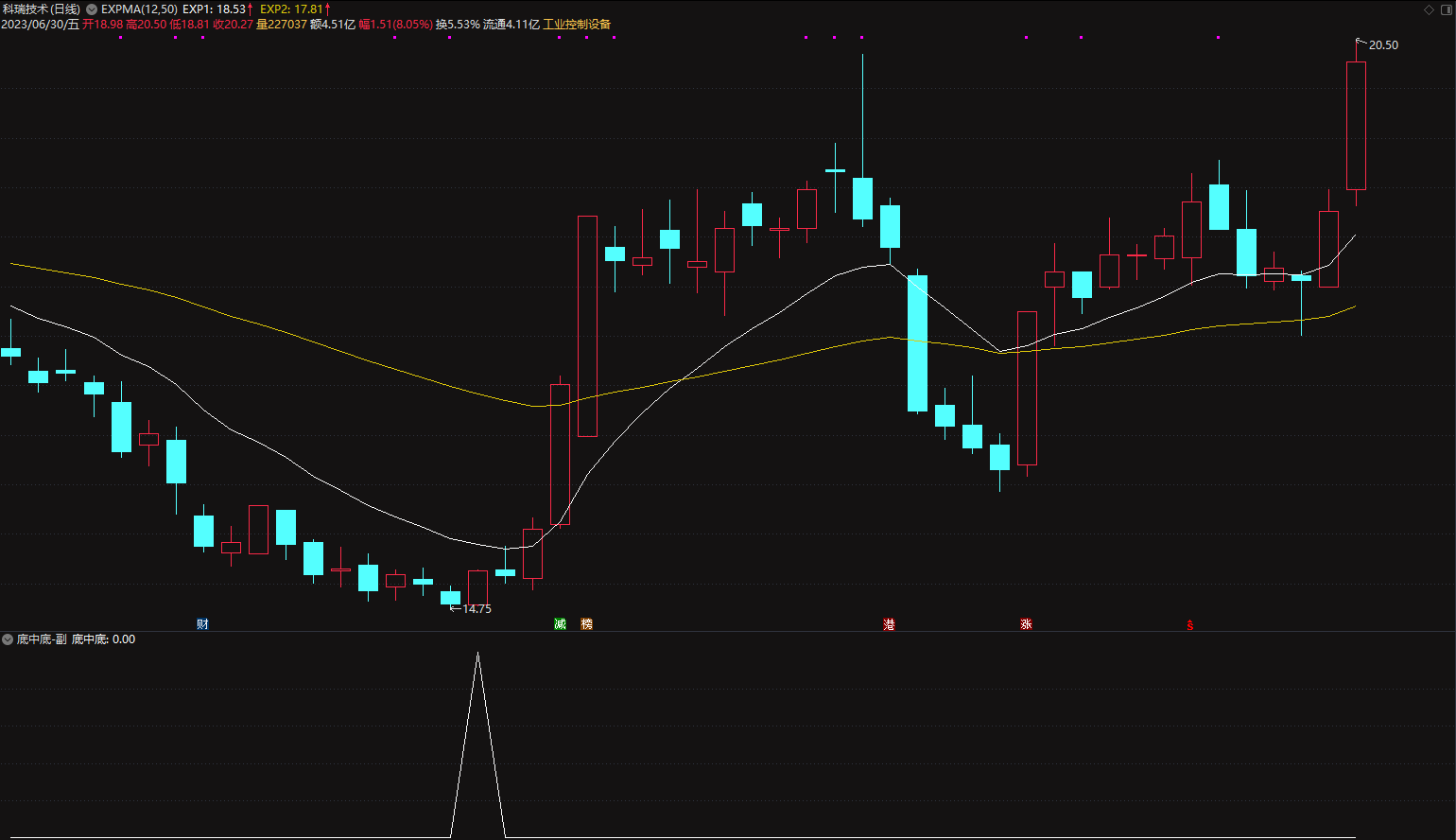Click the 底中底: 0.00 value readout
Screen dimensions: 1456x840
[104, 639]
